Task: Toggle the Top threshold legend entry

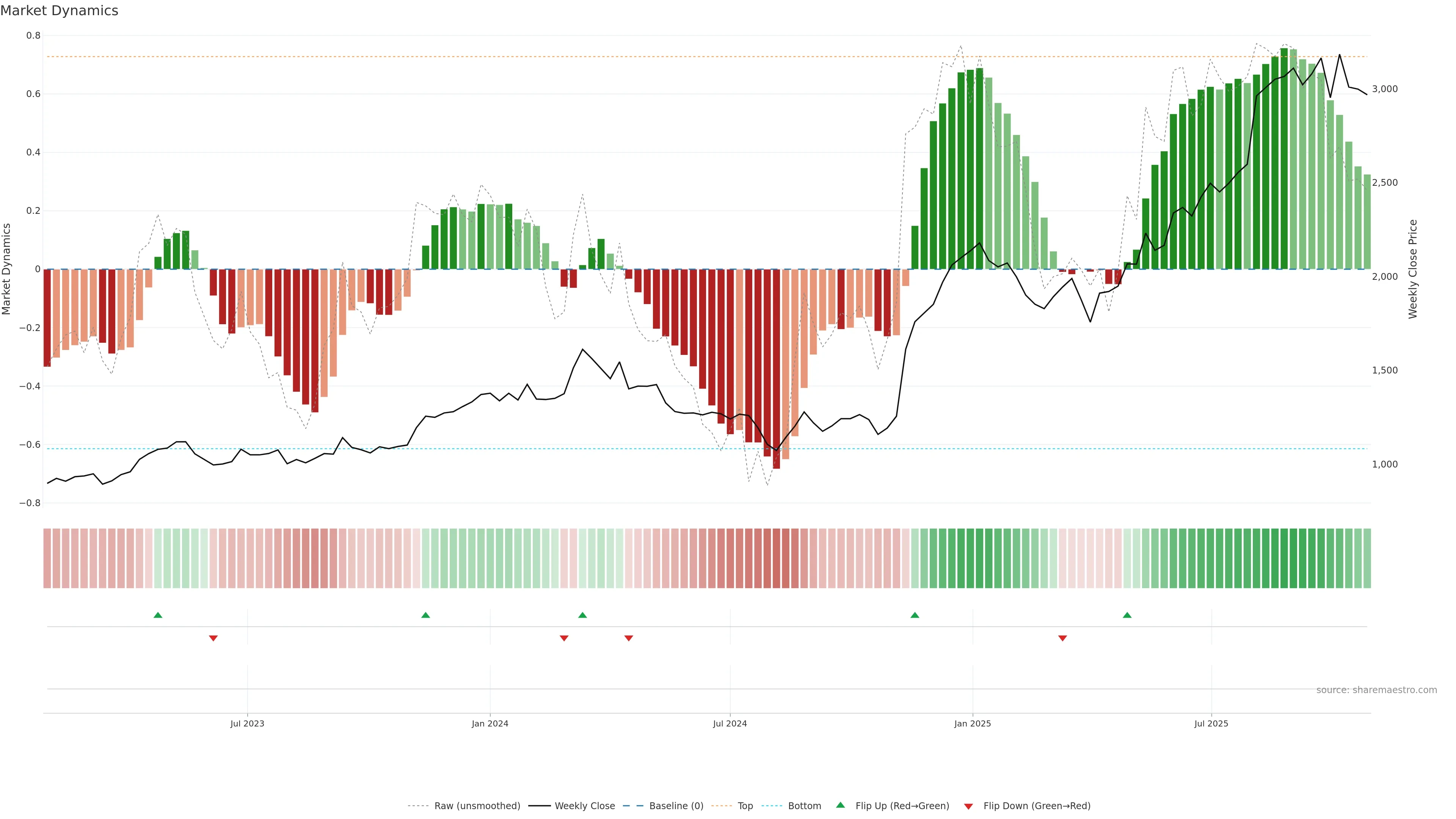Action: pos(745,806)
